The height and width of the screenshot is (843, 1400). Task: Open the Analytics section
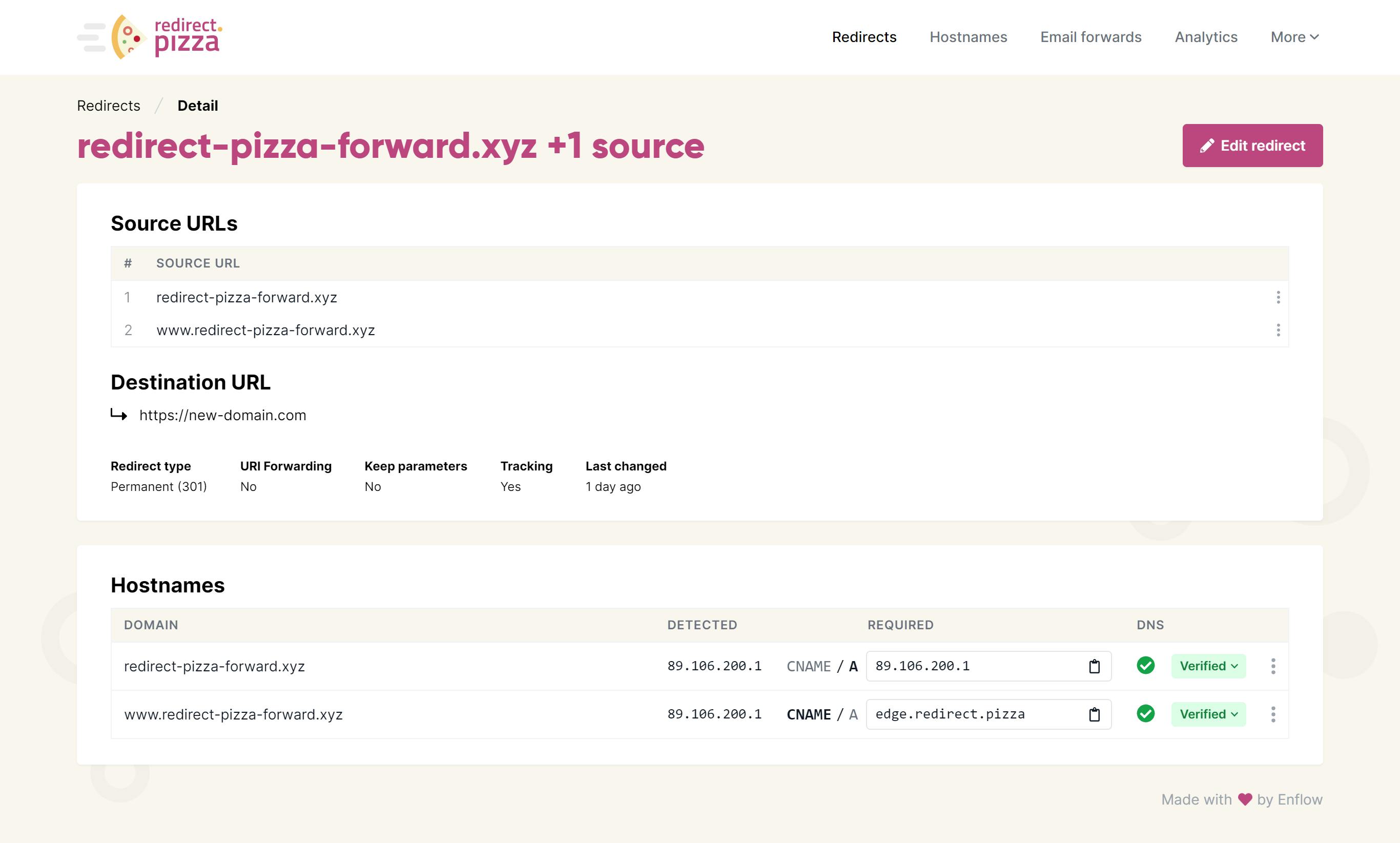(1206, 37)
